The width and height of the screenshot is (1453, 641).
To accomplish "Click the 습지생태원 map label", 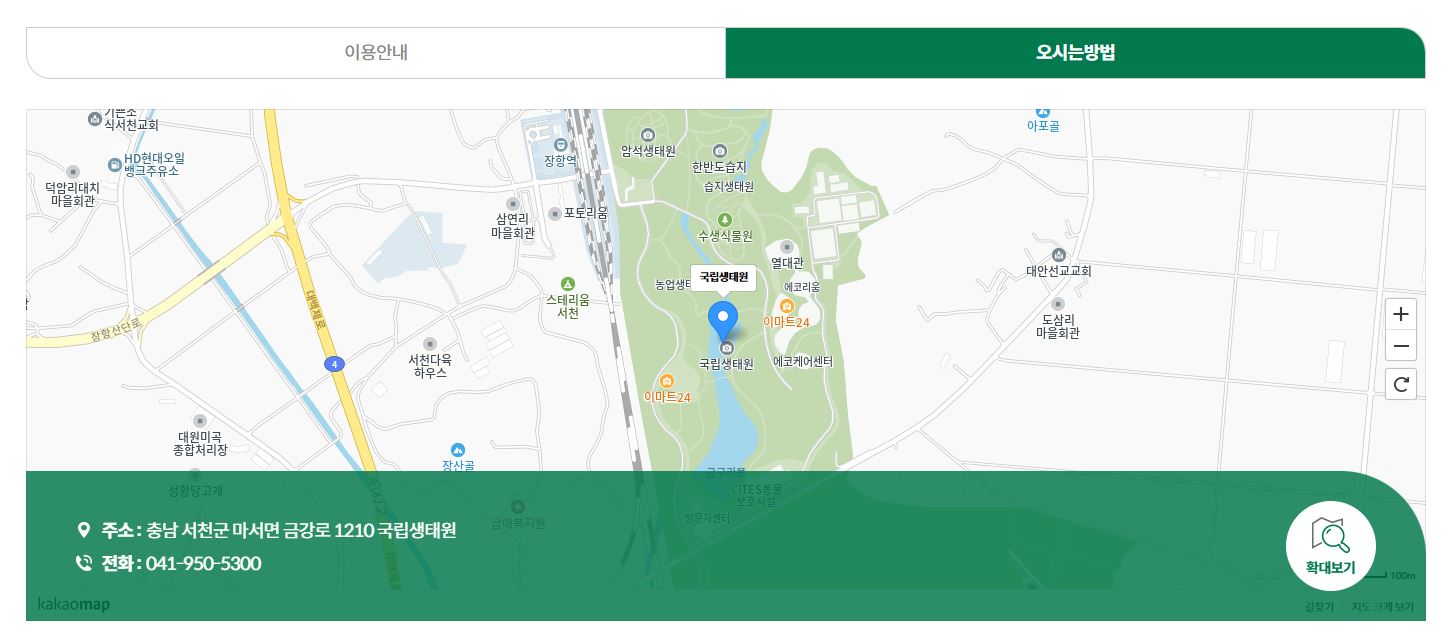I will (x=729, y=186).
